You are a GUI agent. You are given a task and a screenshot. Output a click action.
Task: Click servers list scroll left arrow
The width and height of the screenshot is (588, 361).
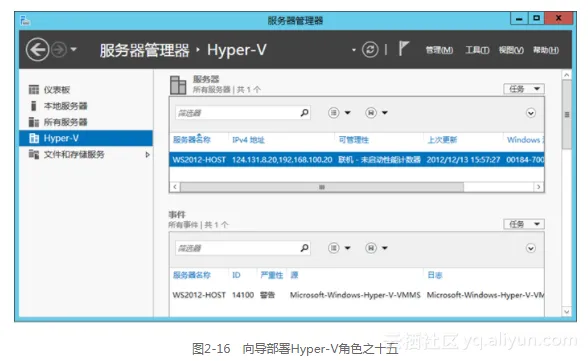coord(175,187)
